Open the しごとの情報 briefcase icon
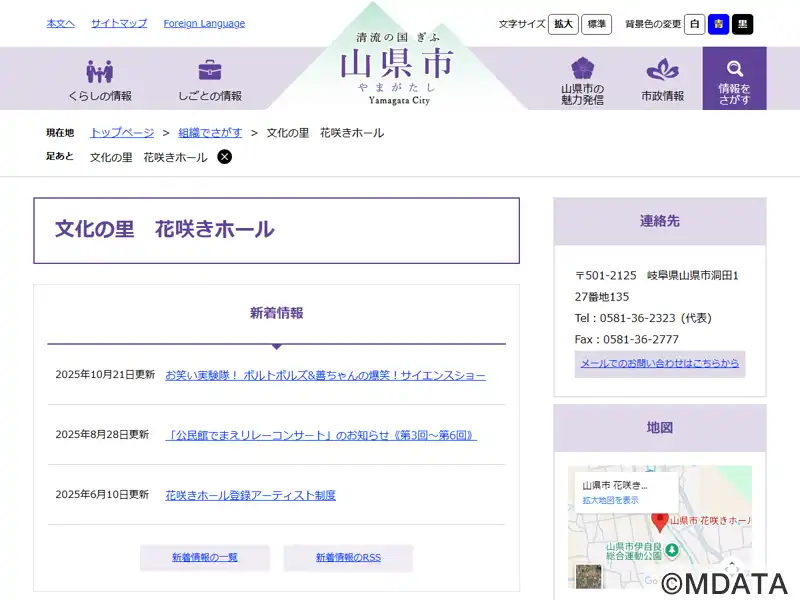 [x=210, y=71]
